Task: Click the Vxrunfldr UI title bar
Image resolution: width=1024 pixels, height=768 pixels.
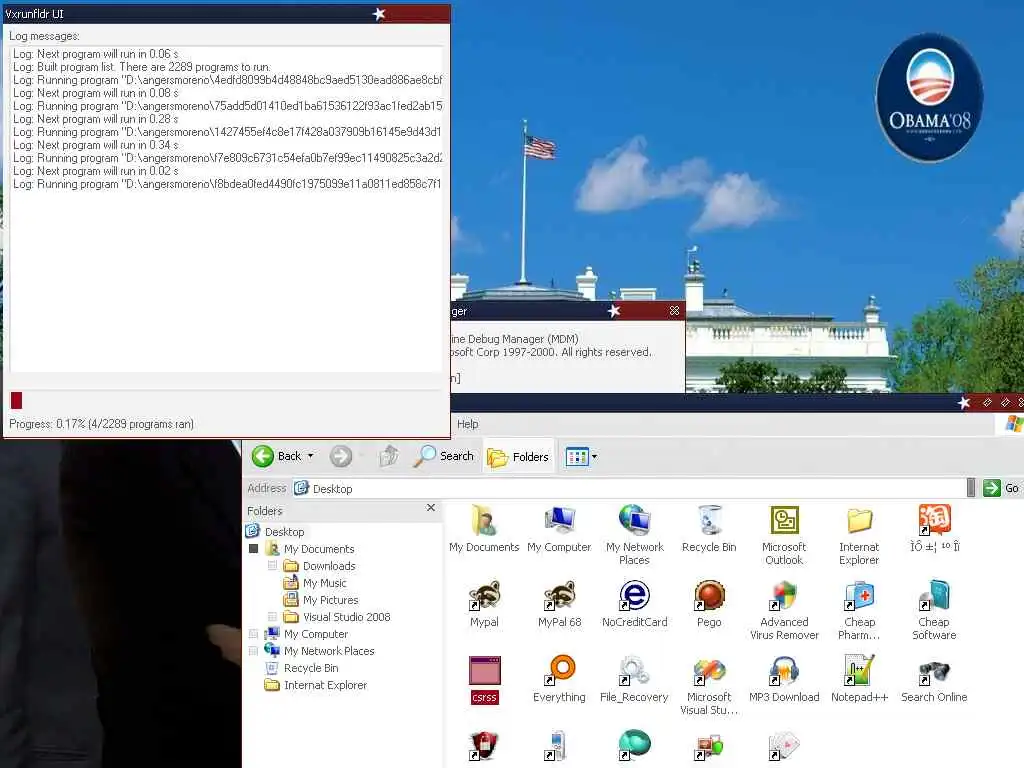Action: click(226, 14)
